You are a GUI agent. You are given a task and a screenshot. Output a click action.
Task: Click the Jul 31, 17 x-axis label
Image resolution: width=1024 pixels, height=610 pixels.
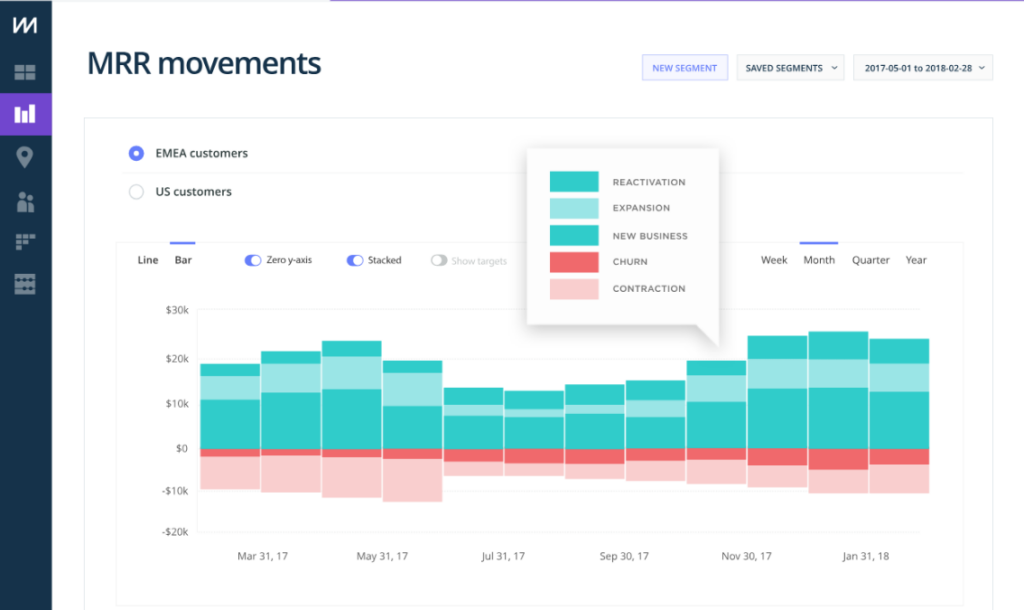(503, 556)
